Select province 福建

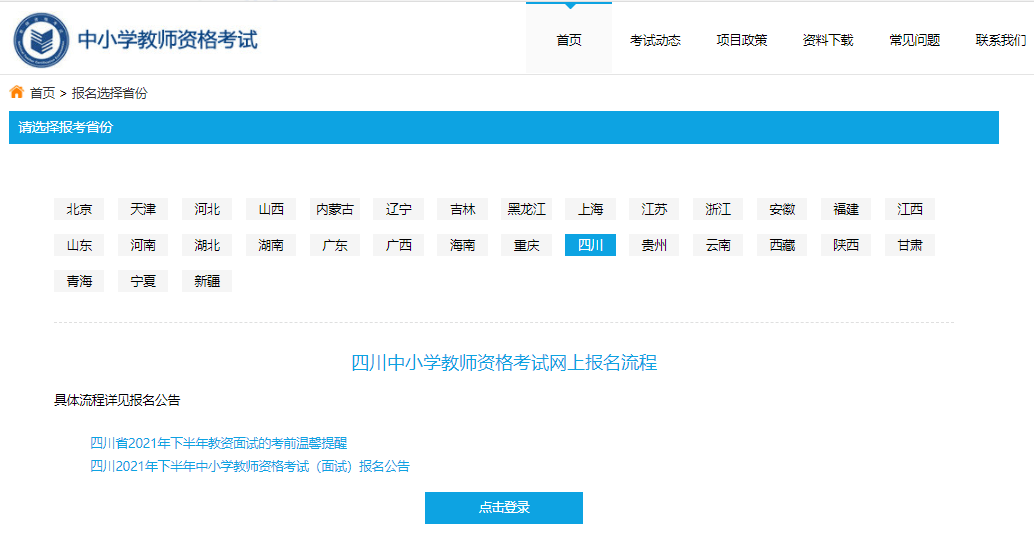click(846, 209)
